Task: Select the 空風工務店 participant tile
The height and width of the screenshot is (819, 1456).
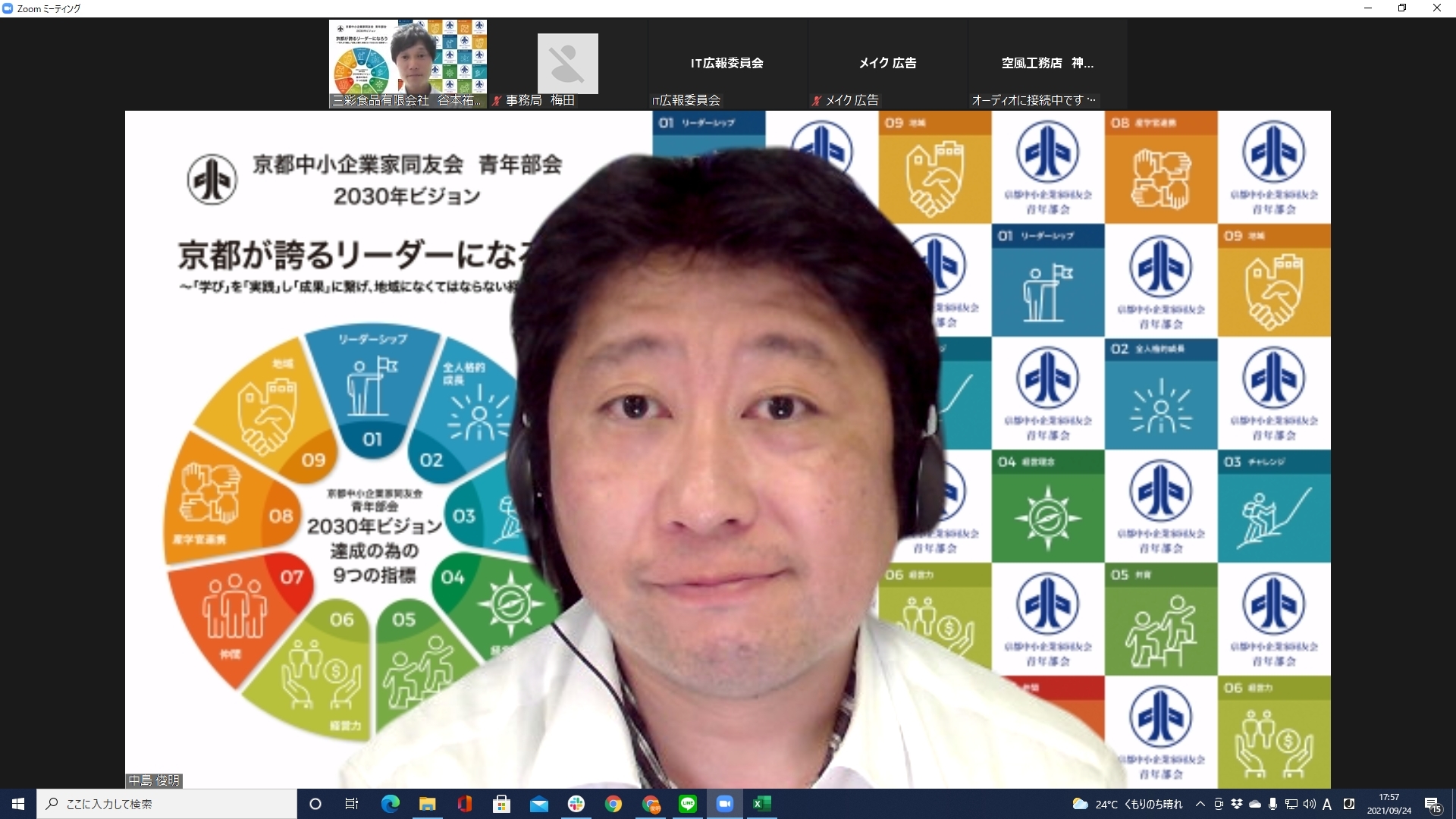Action: [1047, 63]
